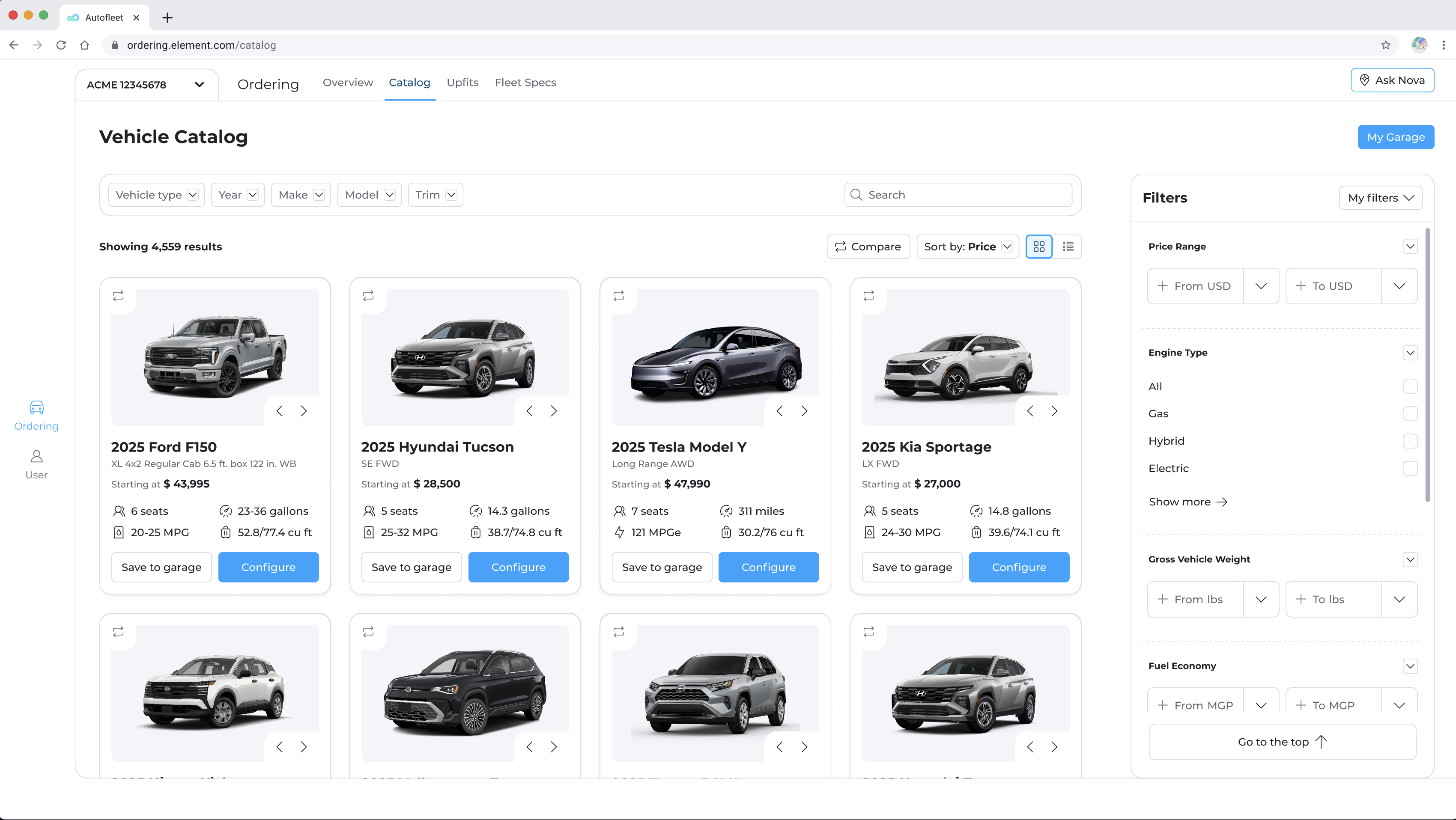Screen dimensions: 1456x820
Task: Show next image of Tesla Model Y
Action: coord(804,411)
